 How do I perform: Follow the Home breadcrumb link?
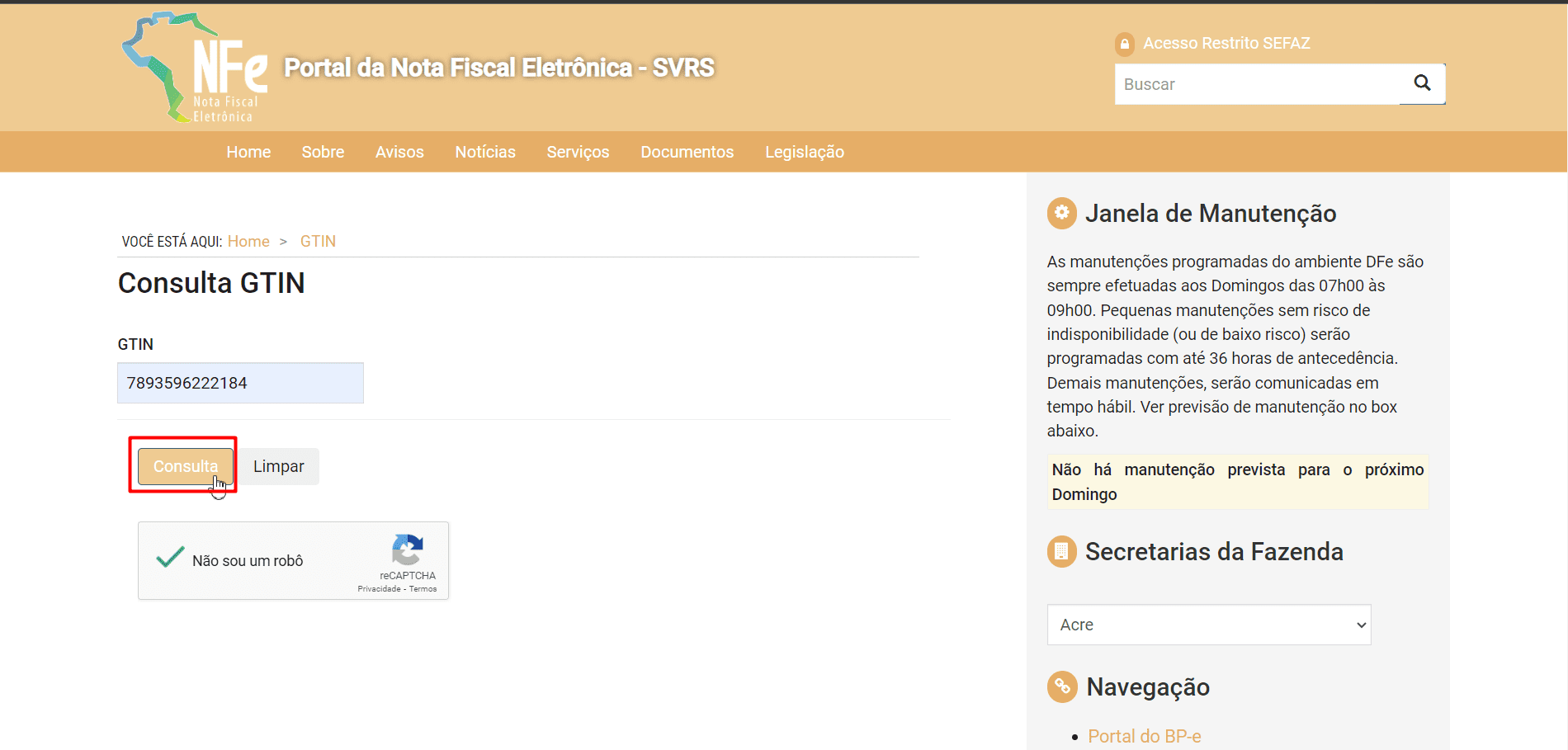pyautogui.click(x=248, y=241)
